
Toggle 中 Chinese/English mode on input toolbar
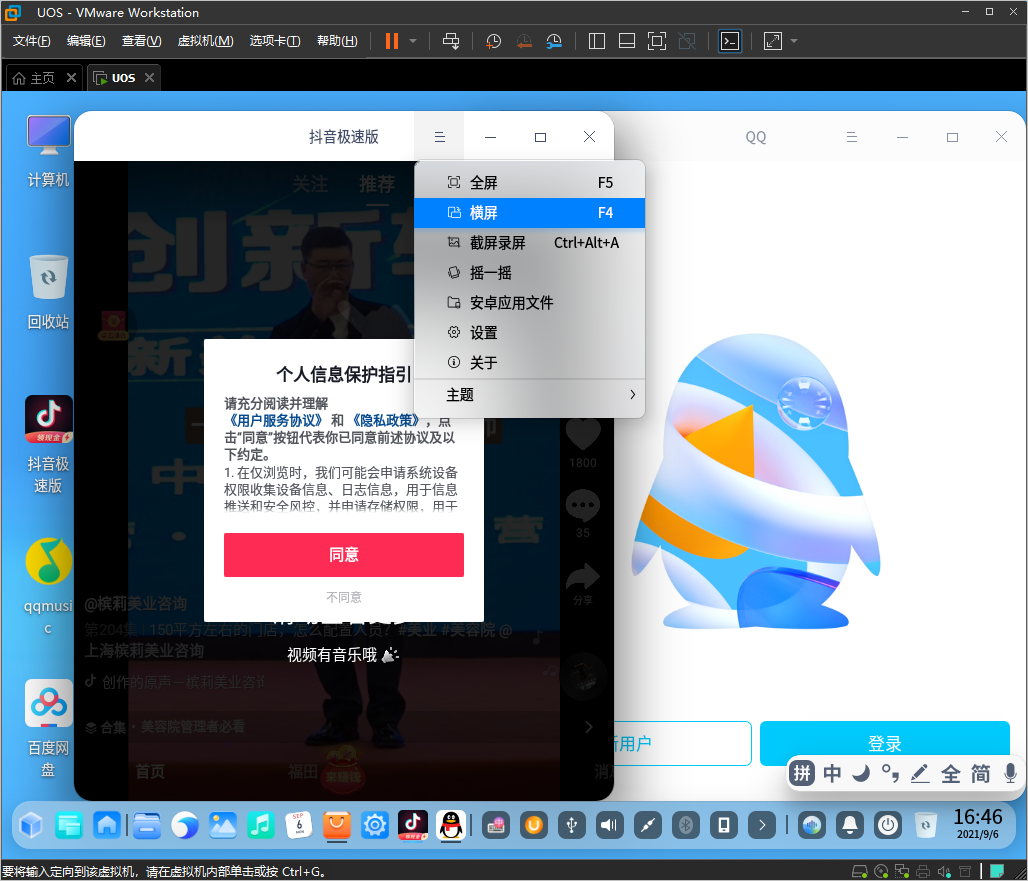pos(832,773)
